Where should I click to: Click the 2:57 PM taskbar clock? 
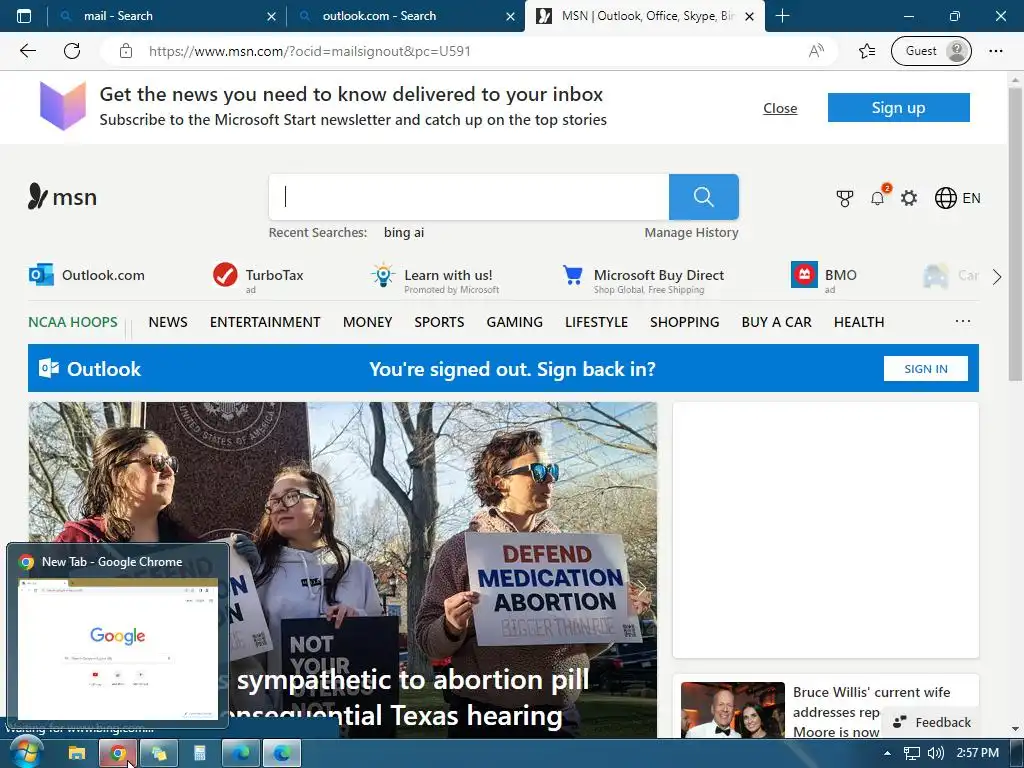click(x=977, y=753)
